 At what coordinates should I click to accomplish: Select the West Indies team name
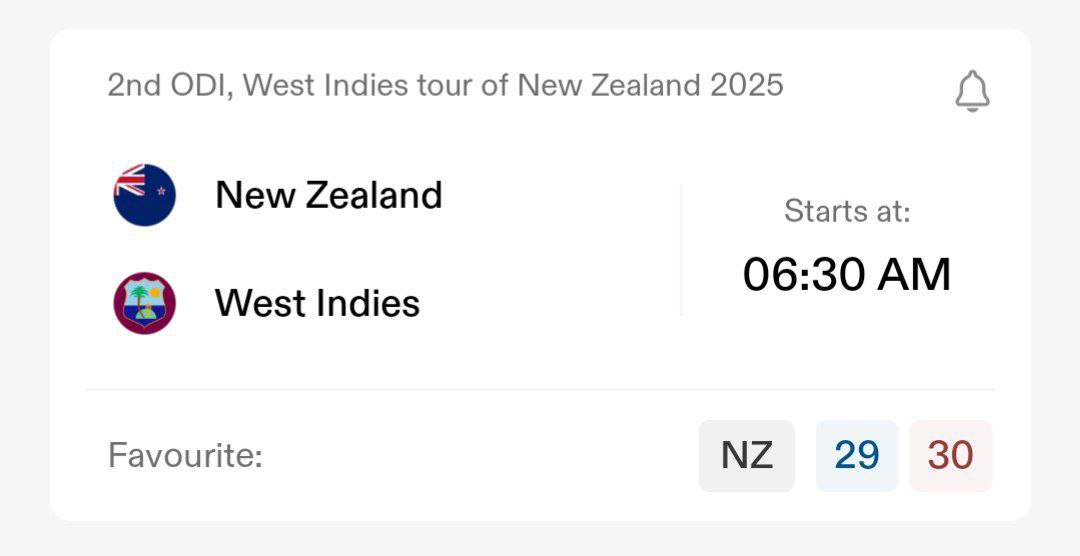click(x=317, y=303)
